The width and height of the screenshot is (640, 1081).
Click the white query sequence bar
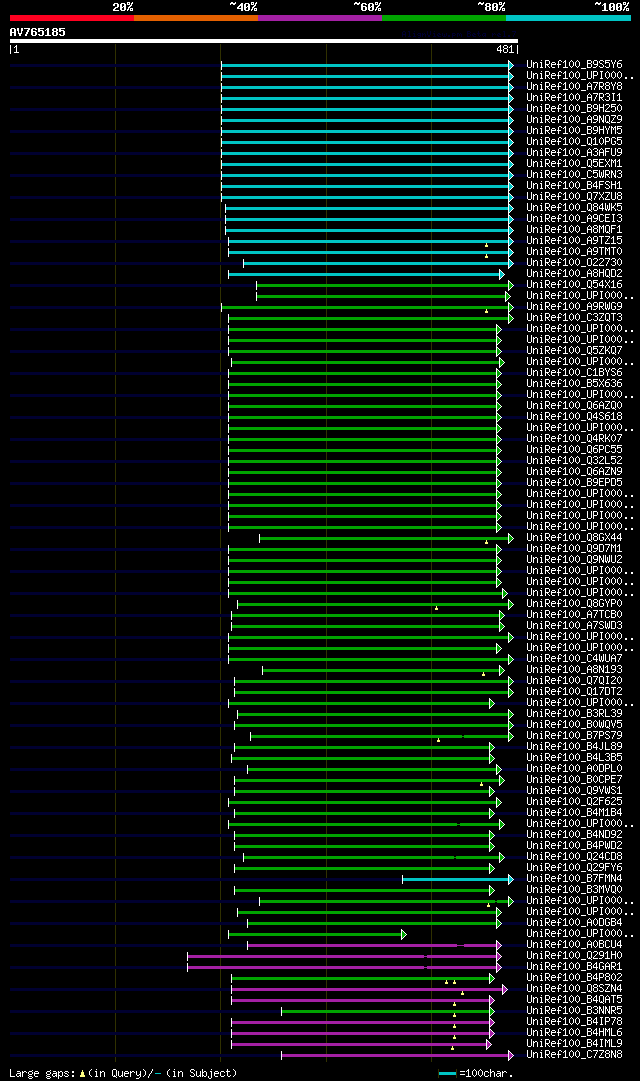(263, 41)
